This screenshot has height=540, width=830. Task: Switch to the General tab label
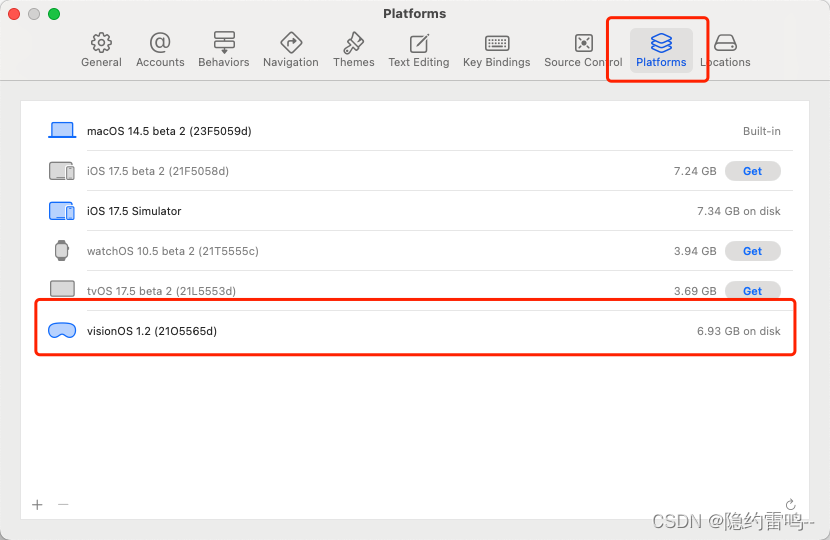click(101, 62)
